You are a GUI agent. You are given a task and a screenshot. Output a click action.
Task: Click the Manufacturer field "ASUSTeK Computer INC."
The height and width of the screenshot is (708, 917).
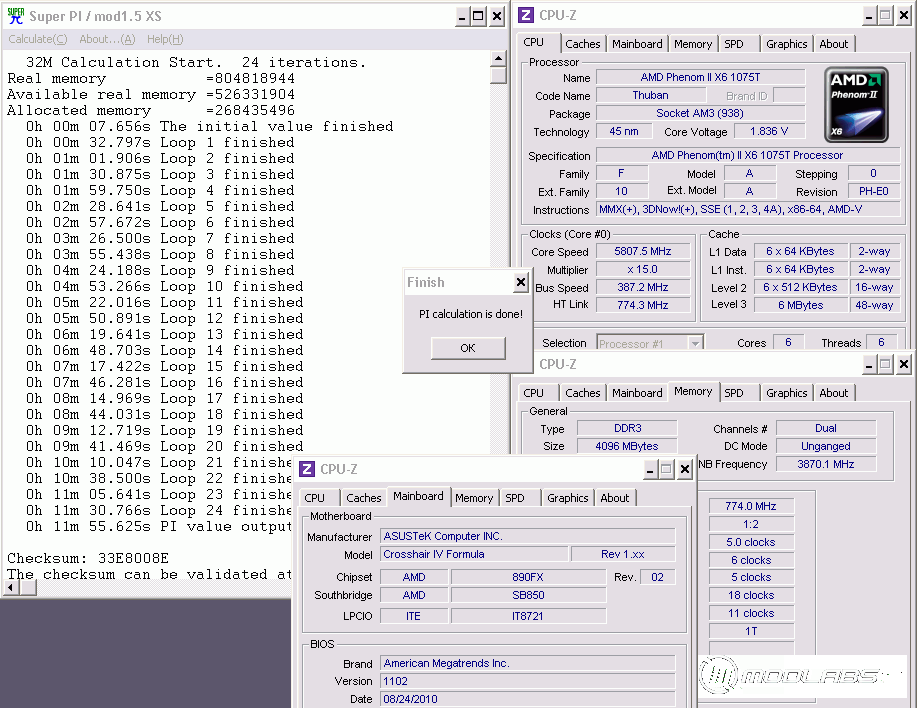tap(528, 536)
